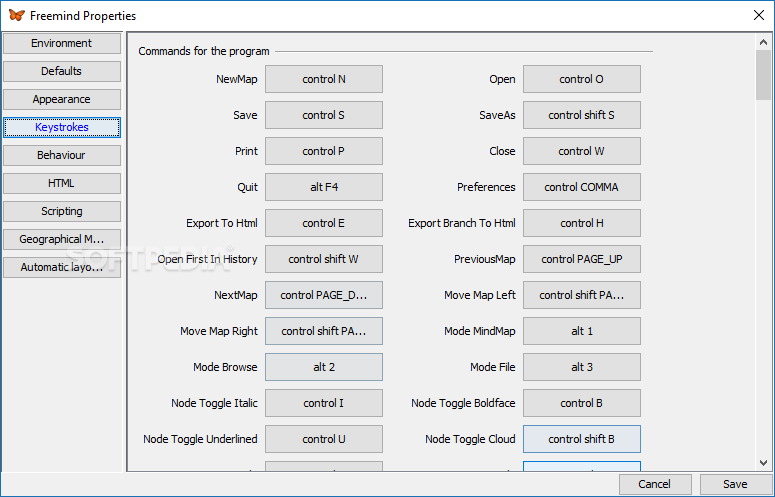Click the scrollbar up arrow

(x=764, y=42)
